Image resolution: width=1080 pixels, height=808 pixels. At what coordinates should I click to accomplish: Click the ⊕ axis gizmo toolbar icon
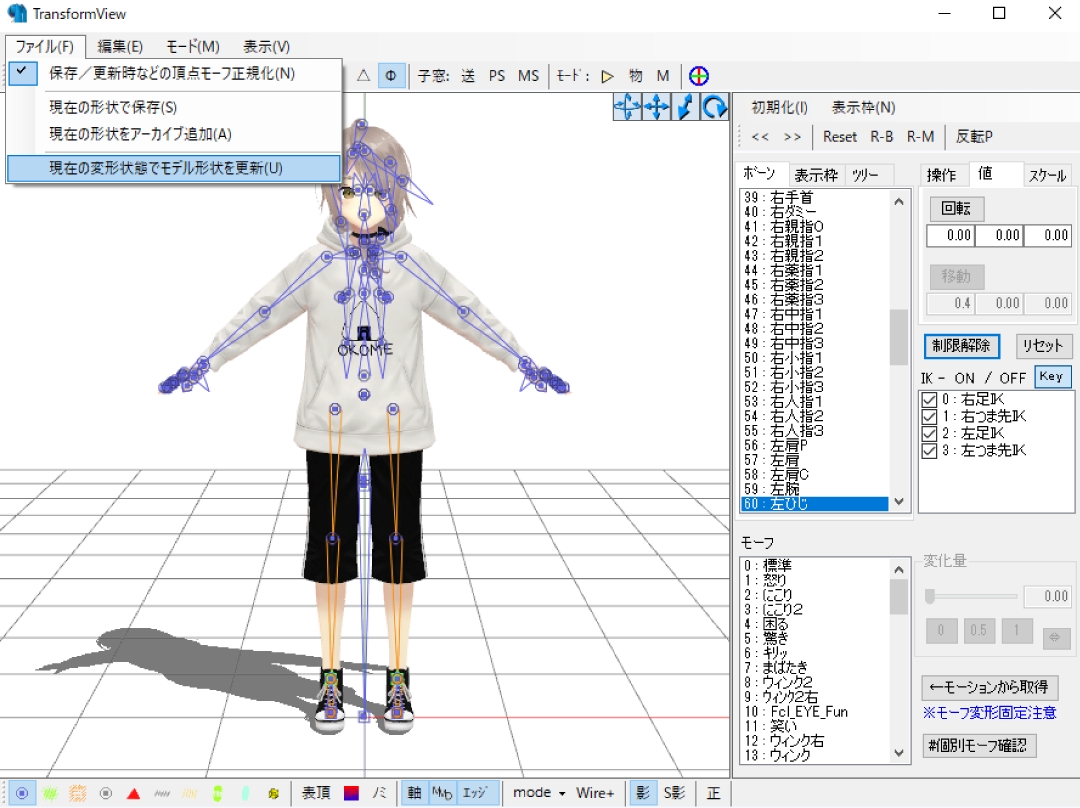point(698,74)
